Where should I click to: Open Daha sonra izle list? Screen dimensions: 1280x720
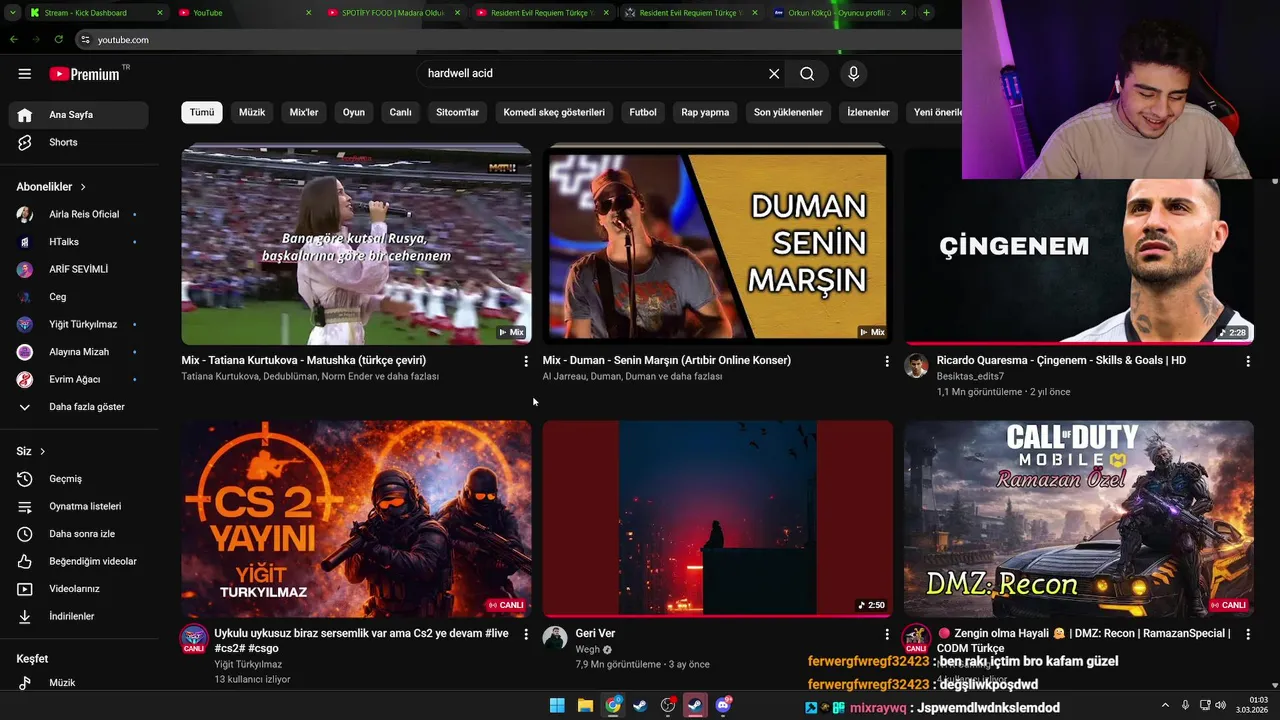pos(78,533)
